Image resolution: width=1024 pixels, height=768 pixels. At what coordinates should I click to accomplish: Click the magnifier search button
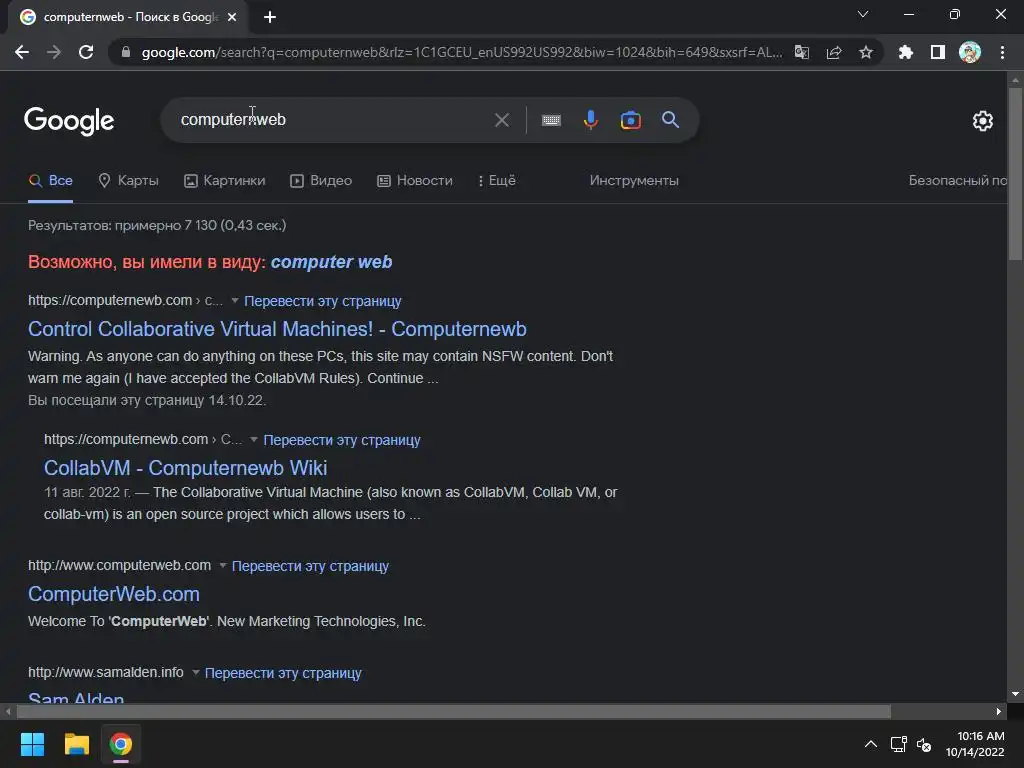[x=671, y=120]
